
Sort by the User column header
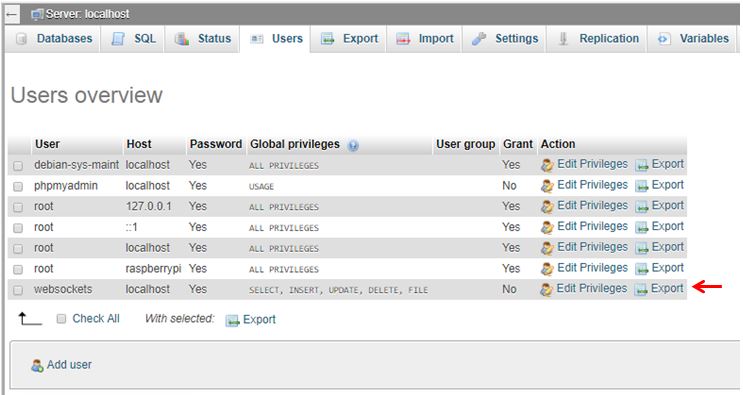click(47, 144)
